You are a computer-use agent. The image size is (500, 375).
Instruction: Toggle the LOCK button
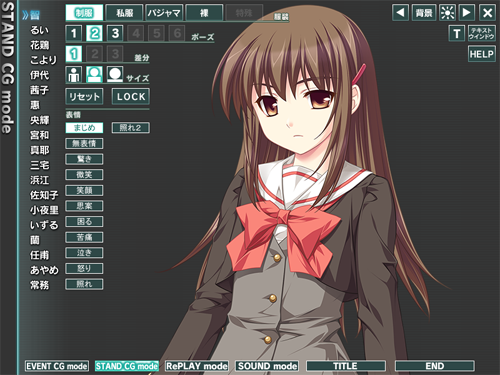pos(131,97)
